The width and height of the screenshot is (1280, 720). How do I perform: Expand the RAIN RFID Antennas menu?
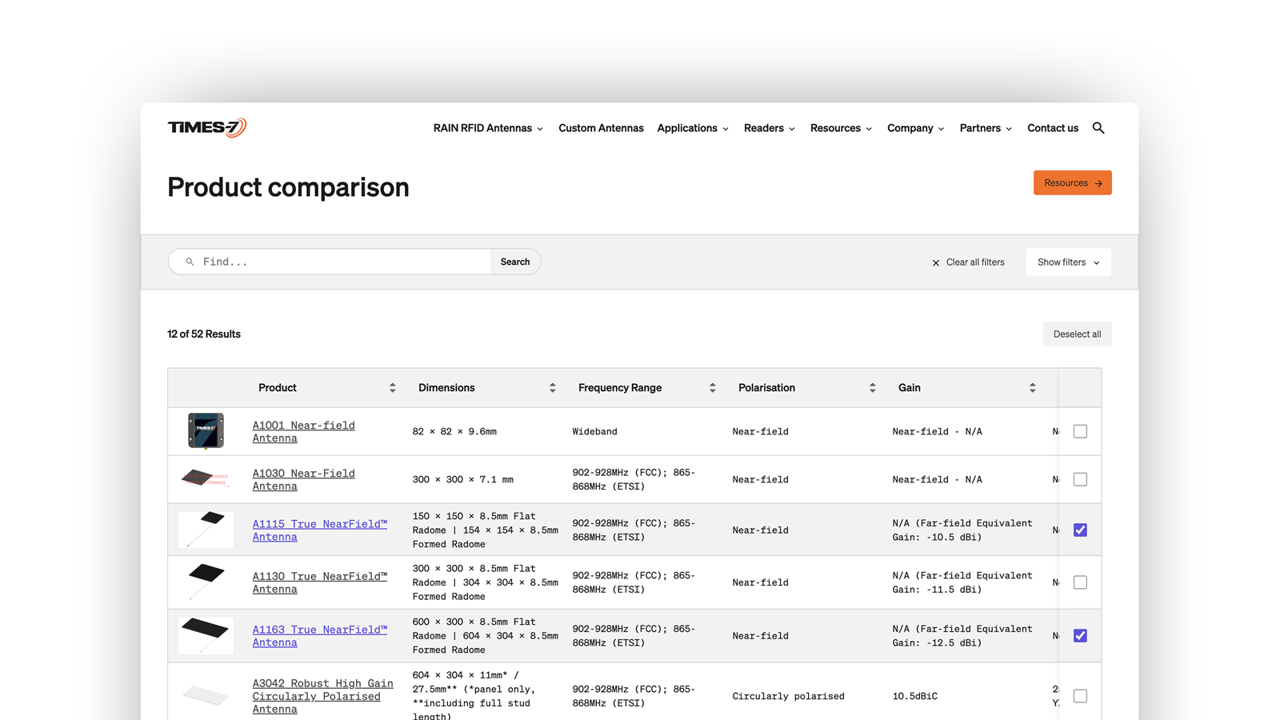coord(488,128)
